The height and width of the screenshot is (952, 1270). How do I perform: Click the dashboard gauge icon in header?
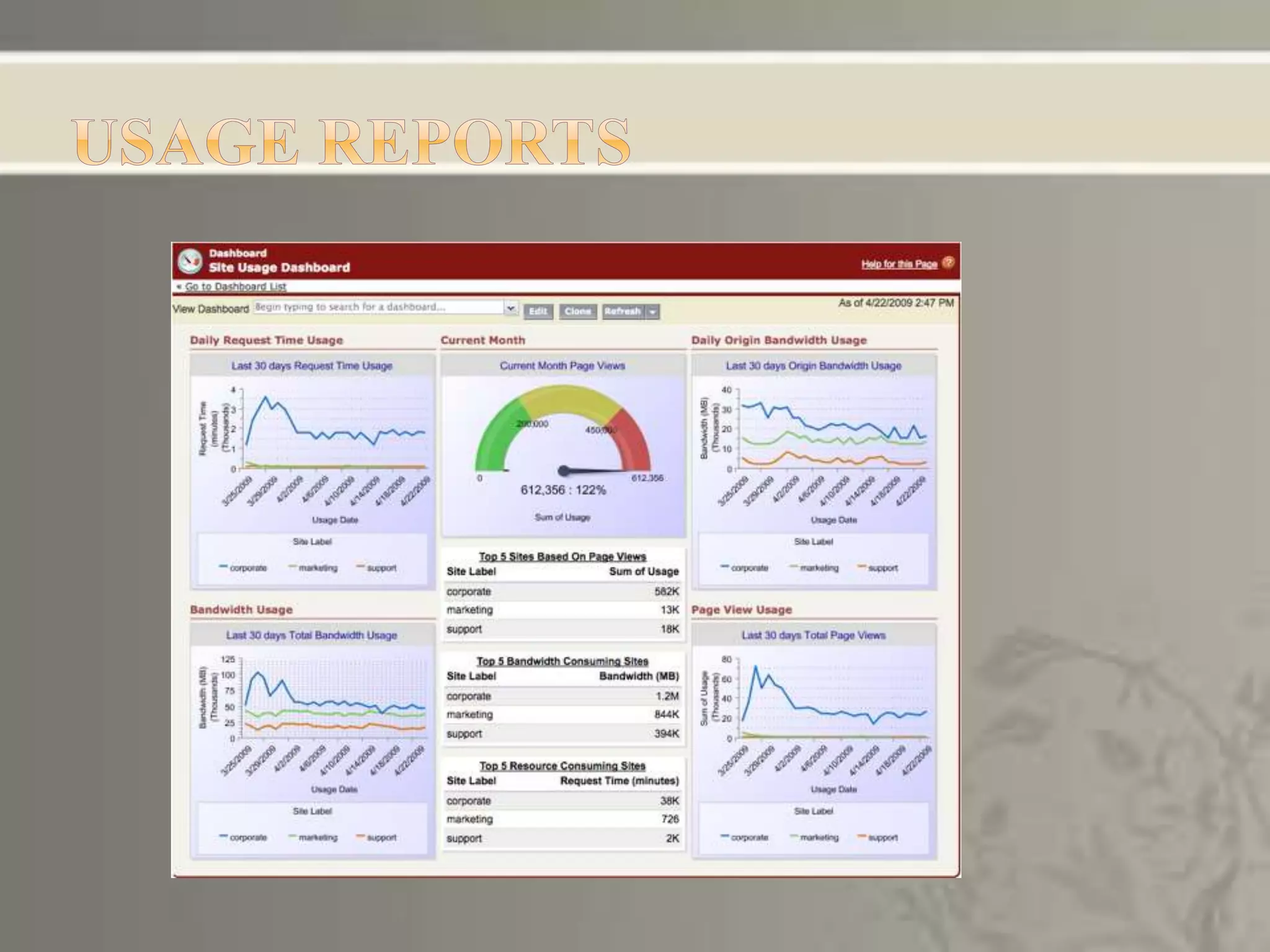click(x=190, y=261)
